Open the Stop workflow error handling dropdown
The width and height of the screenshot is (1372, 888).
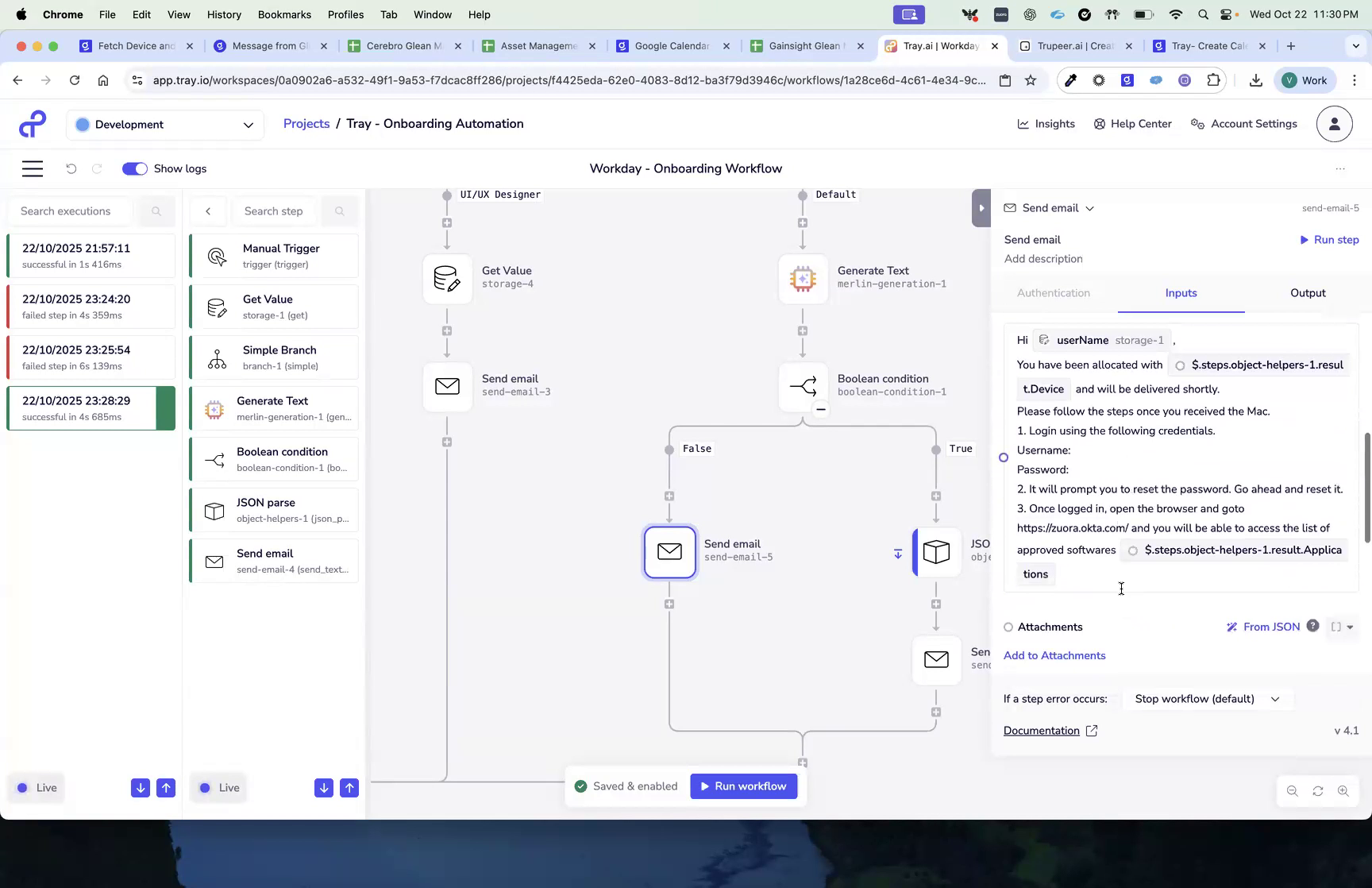click(x=1206, y=699)
